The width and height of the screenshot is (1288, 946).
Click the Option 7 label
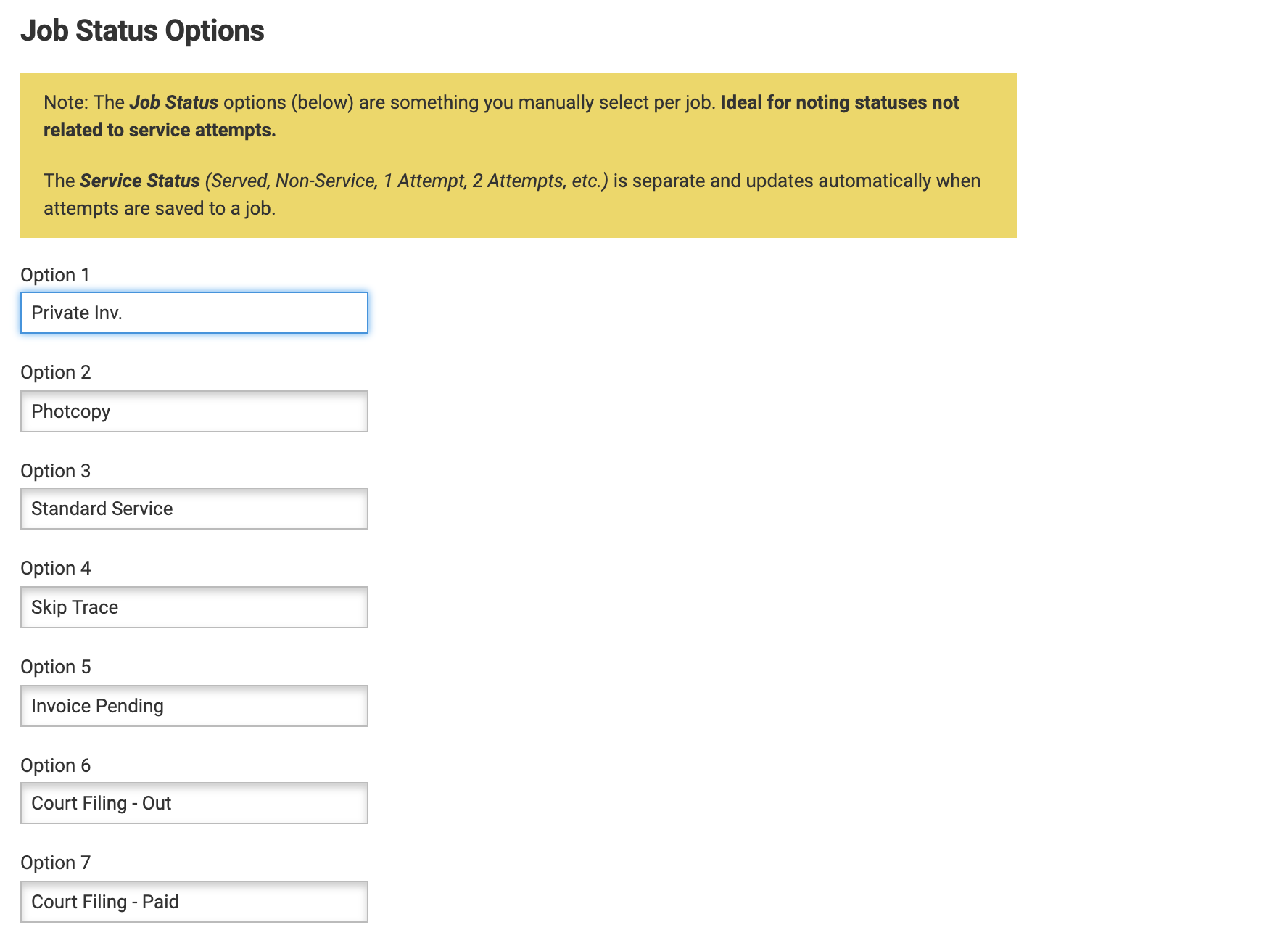55,863
